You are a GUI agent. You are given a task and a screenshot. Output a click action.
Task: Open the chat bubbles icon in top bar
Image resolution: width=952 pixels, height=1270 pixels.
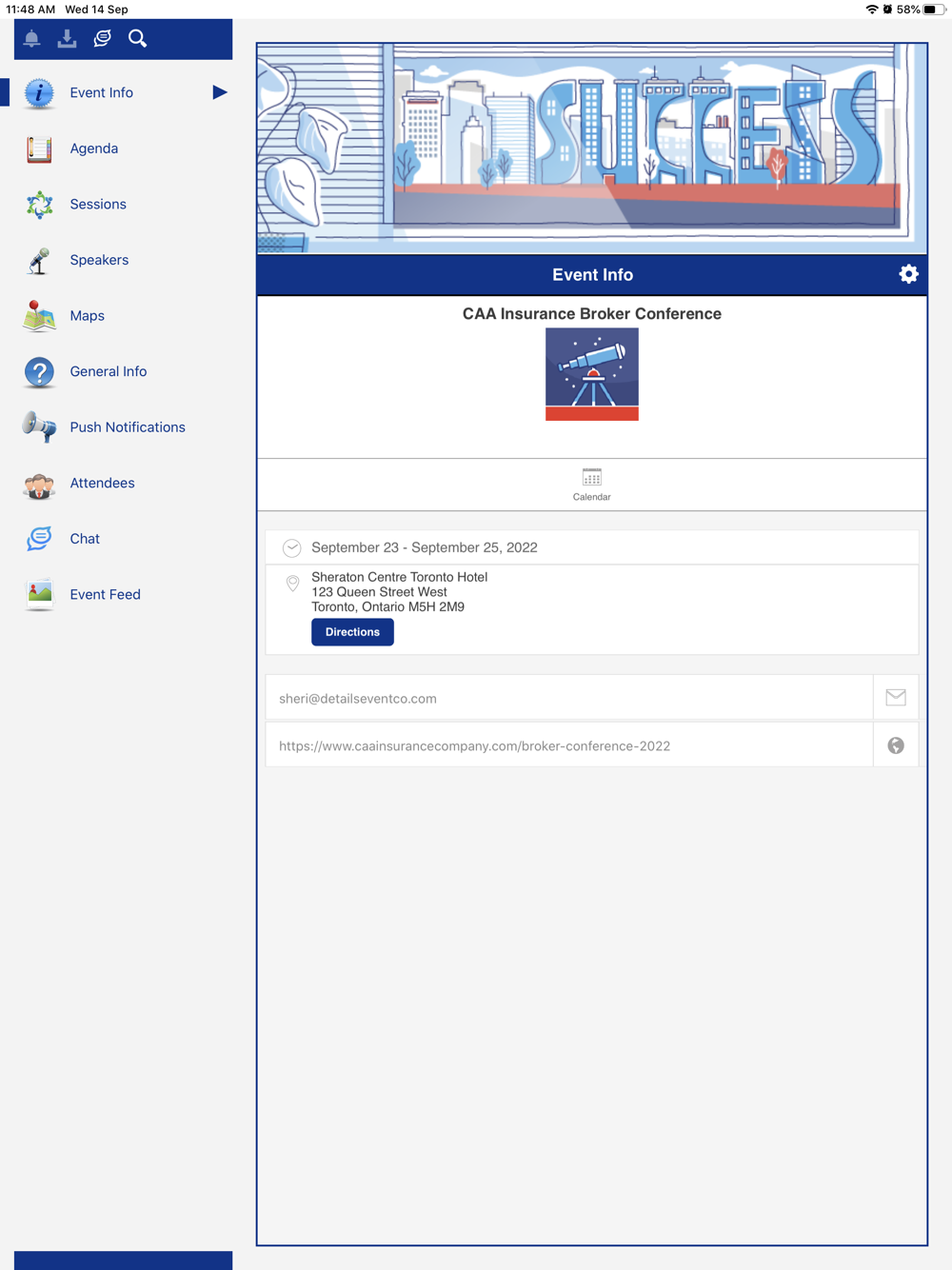tap(102, 38)
